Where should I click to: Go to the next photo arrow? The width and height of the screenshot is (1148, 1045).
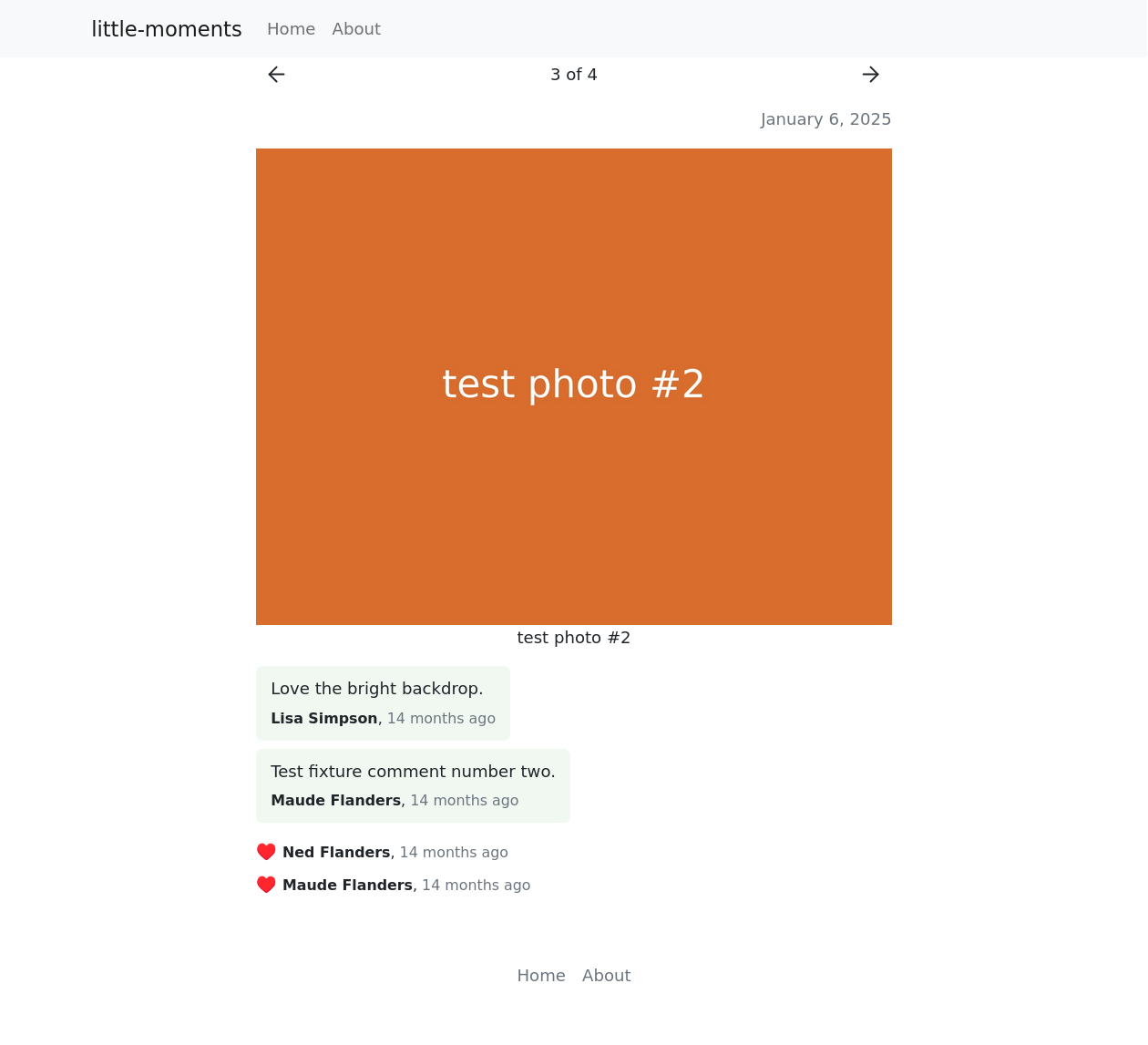tap(871, 75)
